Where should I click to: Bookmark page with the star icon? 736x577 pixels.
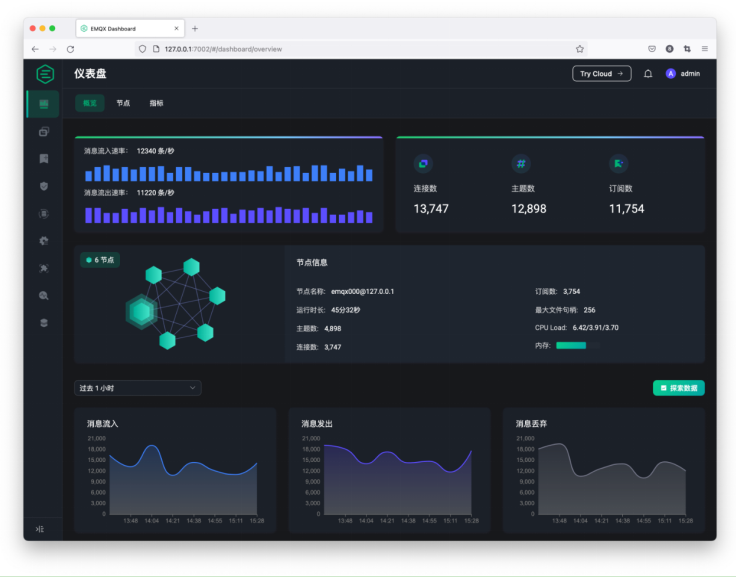click(580, 48)
